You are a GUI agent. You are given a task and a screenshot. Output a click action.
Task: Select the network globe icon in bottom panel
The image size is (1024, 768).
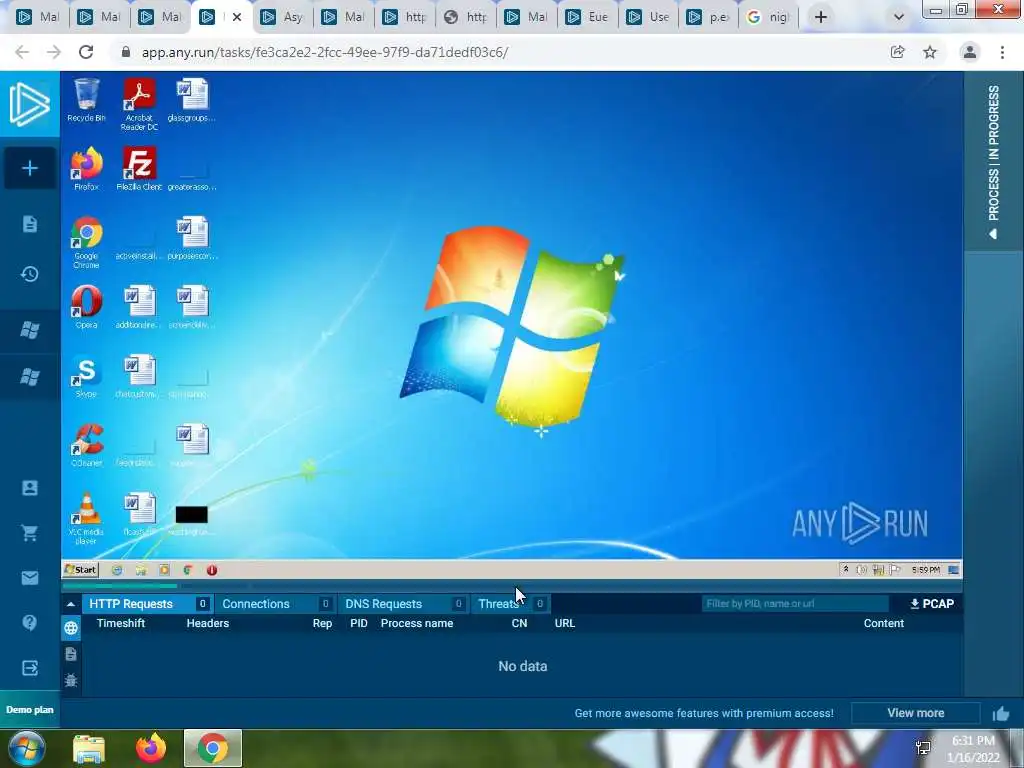point(71,628)
